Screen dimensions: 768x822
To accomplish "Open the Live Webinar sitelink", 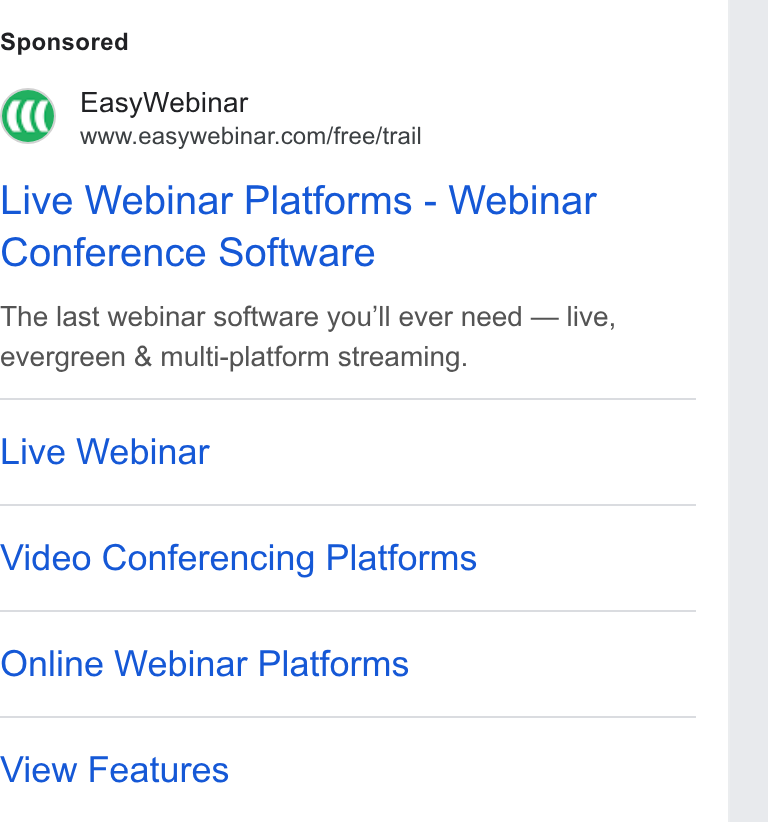I will point(105,452).
